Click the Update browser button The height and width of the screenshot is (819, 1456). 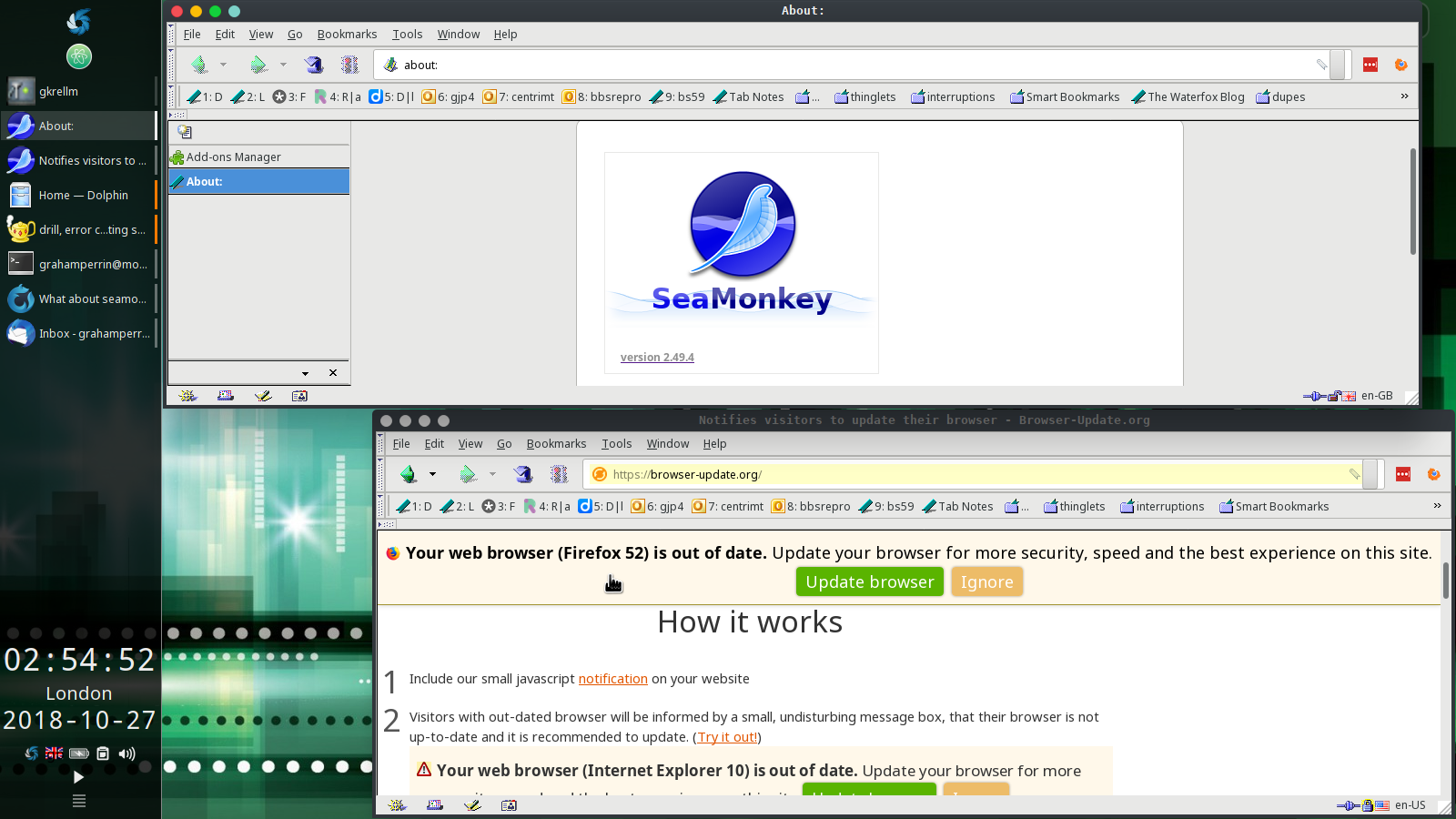point(869,581)
